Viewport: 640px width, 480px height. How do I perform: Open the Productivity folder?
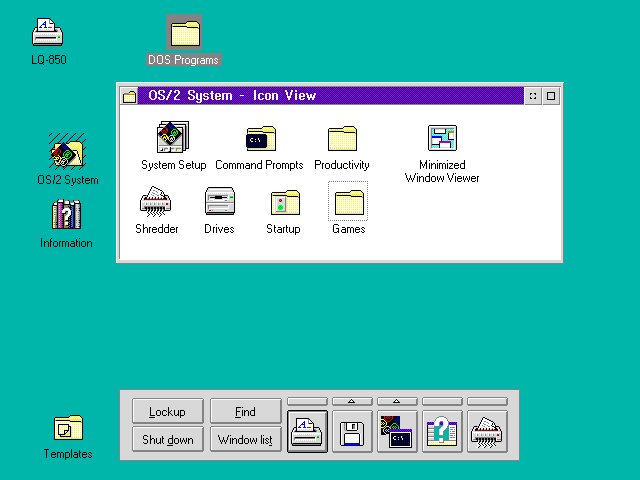(342, 138)
